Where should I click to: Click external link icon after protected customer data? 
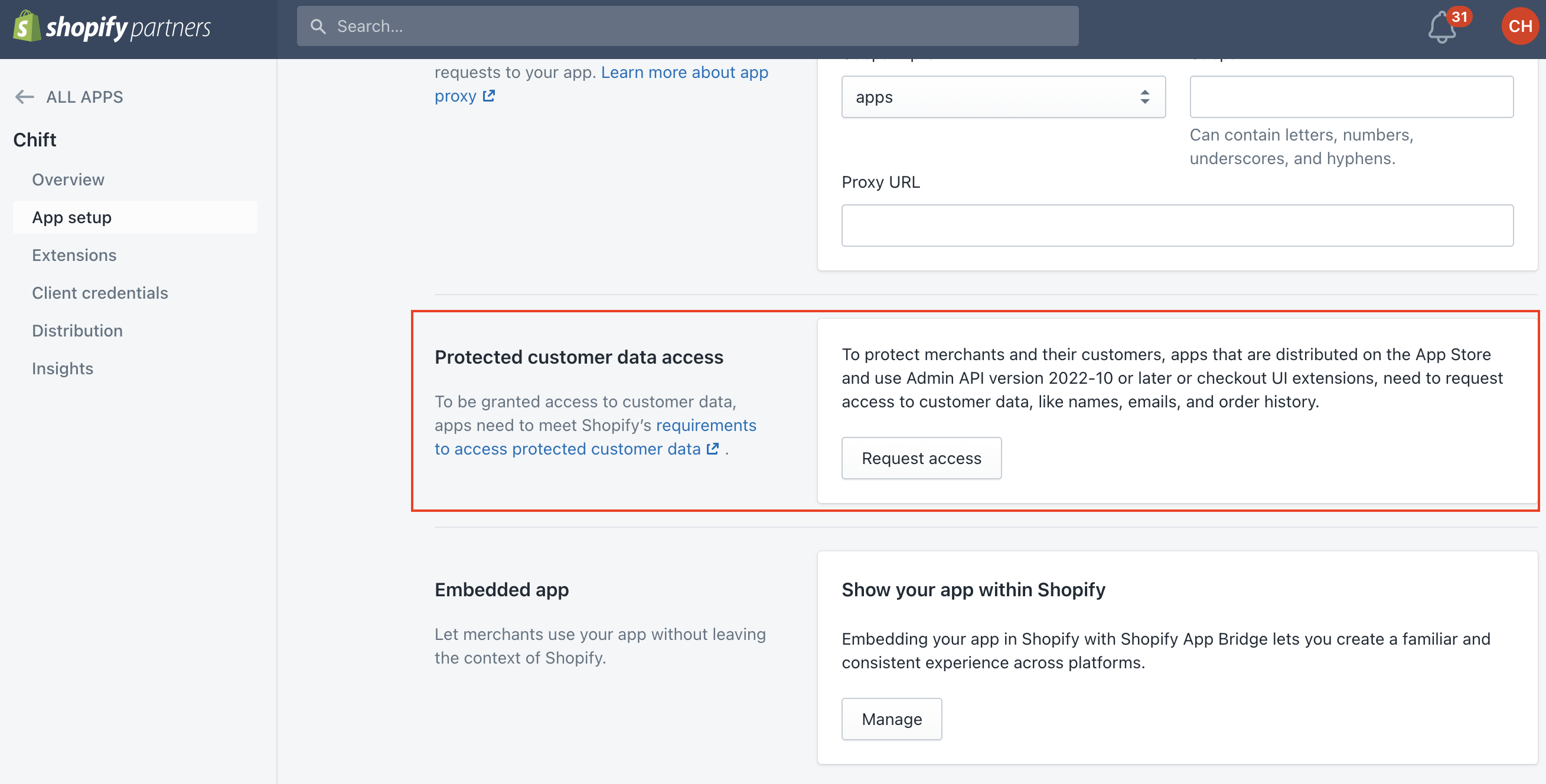point(712,449)
